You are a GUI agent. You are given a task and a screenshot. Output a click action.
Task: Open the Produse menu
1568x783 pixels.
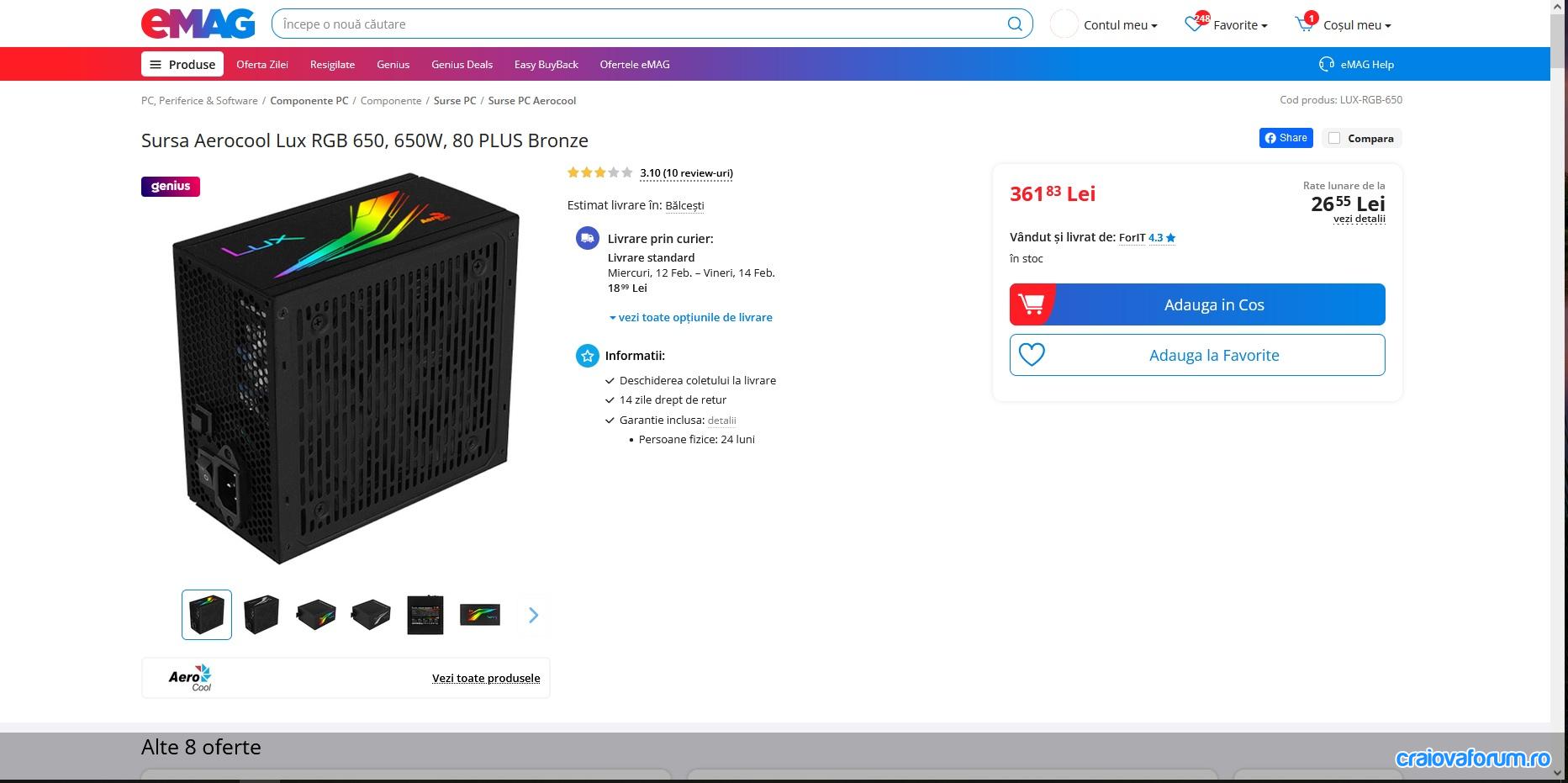(x=182, y=64)
